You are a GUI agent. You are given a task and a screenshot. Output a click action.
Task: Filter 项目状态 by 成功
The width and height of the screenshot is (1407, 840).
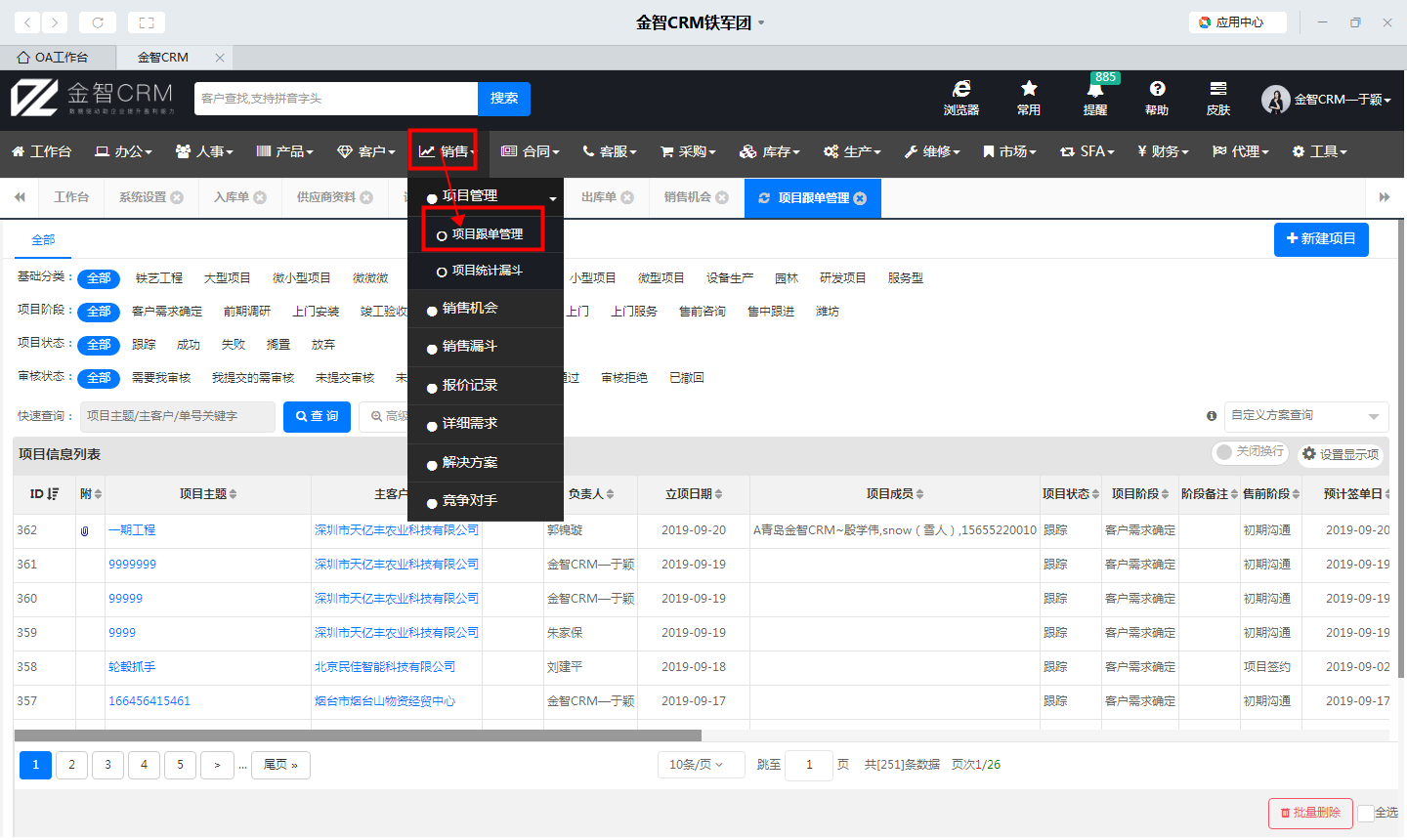click(189, 345)
